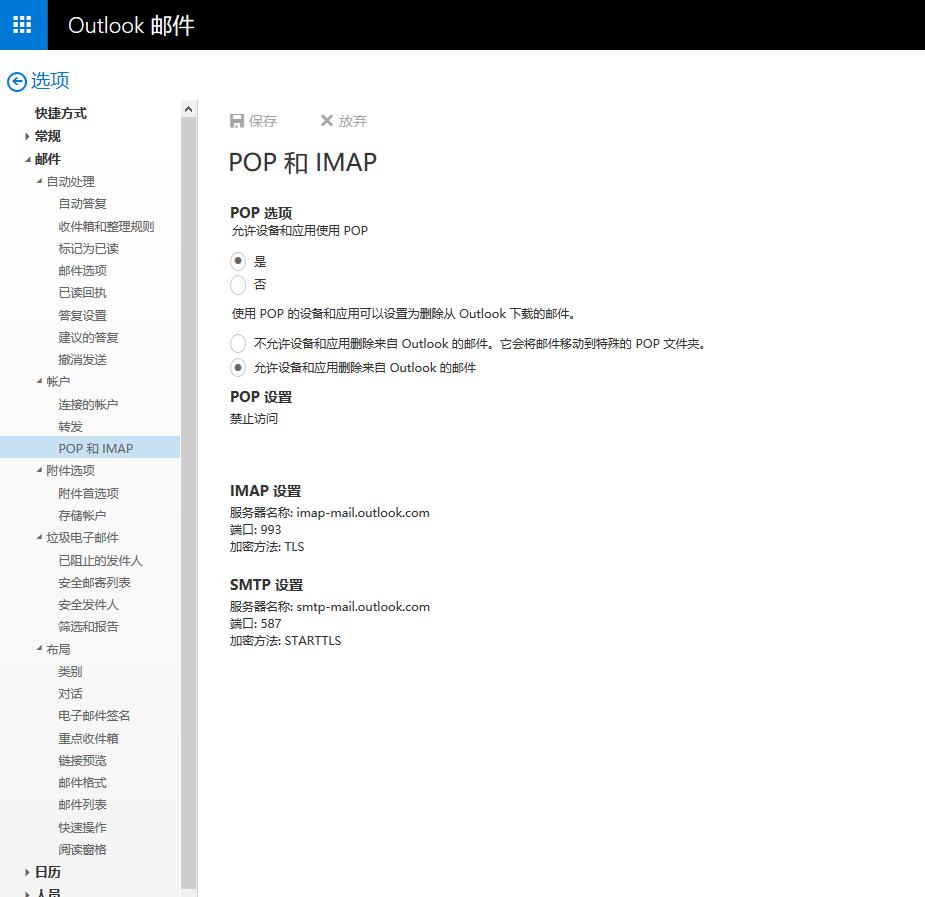
Task: Open the app launcher grid icon
Action: 22,24
